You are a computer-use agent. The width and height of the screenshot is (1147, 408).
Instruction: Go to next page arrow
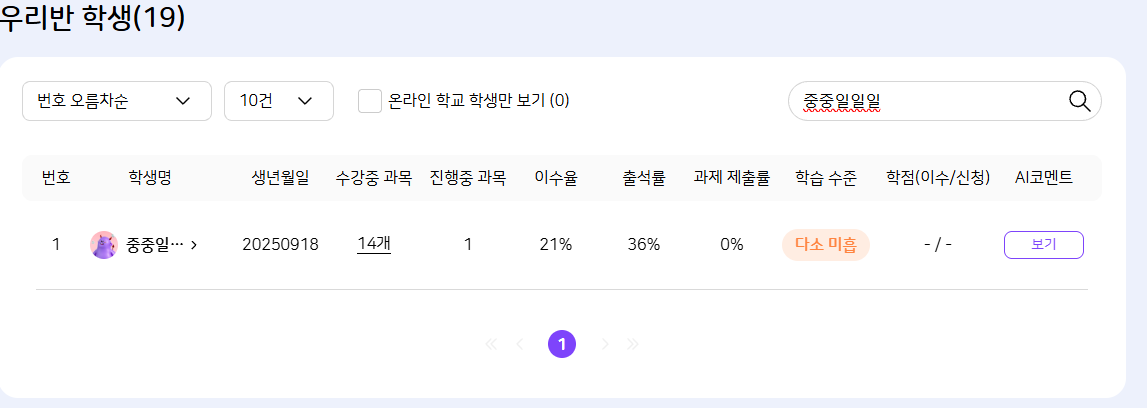coord(605,344)
